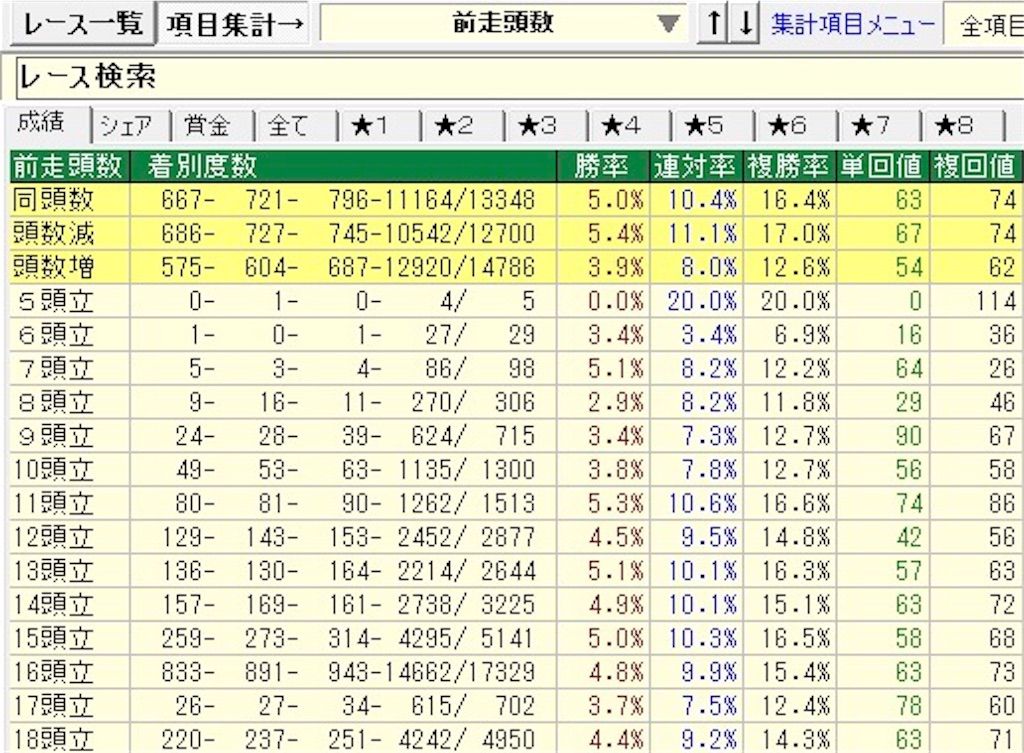Click 833- 891- 943-14662/17329 in 16頭立 row
1024x753 pixels.
pos(348,672)
